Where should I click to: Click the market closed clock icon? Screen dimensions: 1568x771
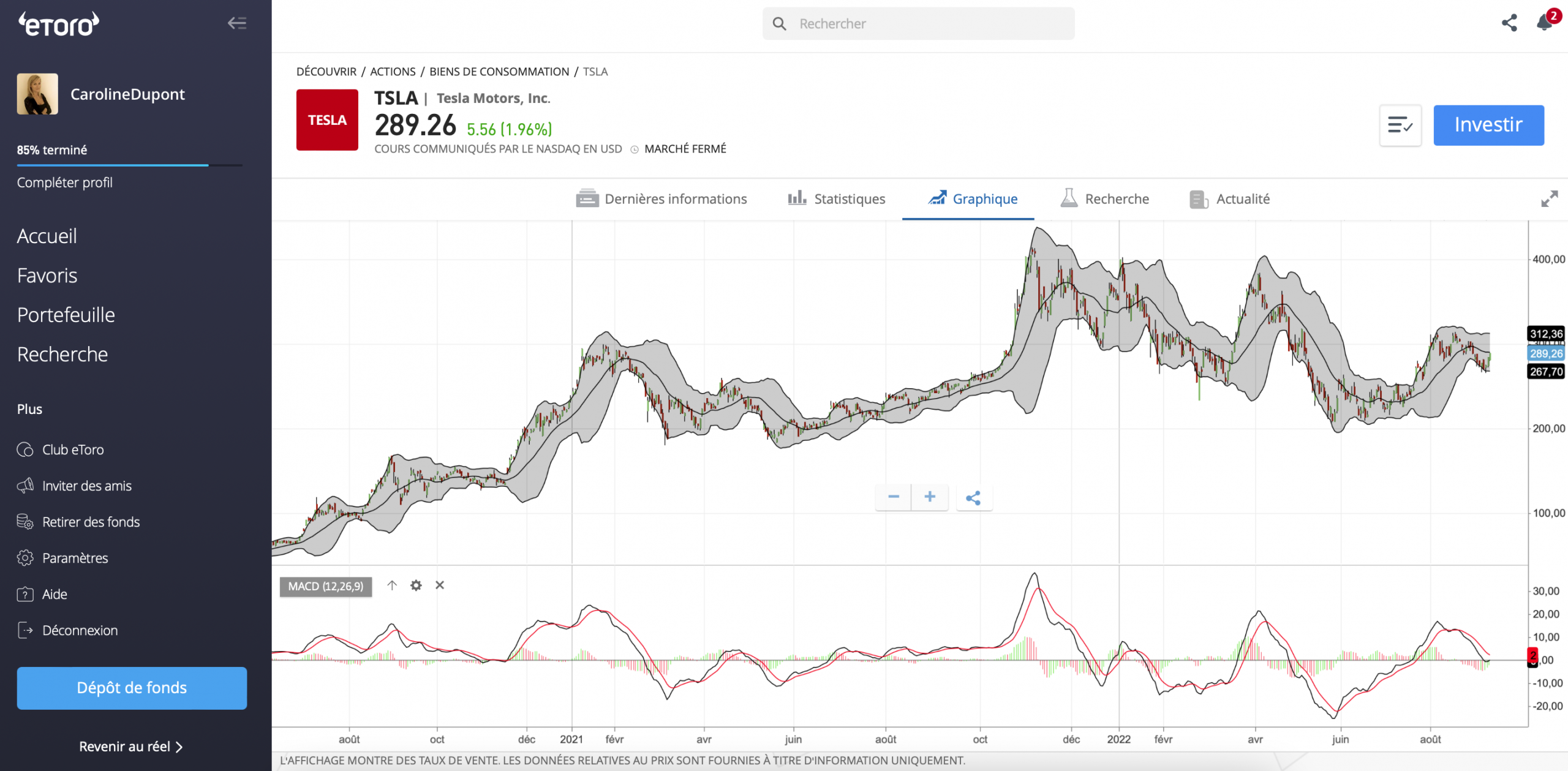(x=635, y=149)
